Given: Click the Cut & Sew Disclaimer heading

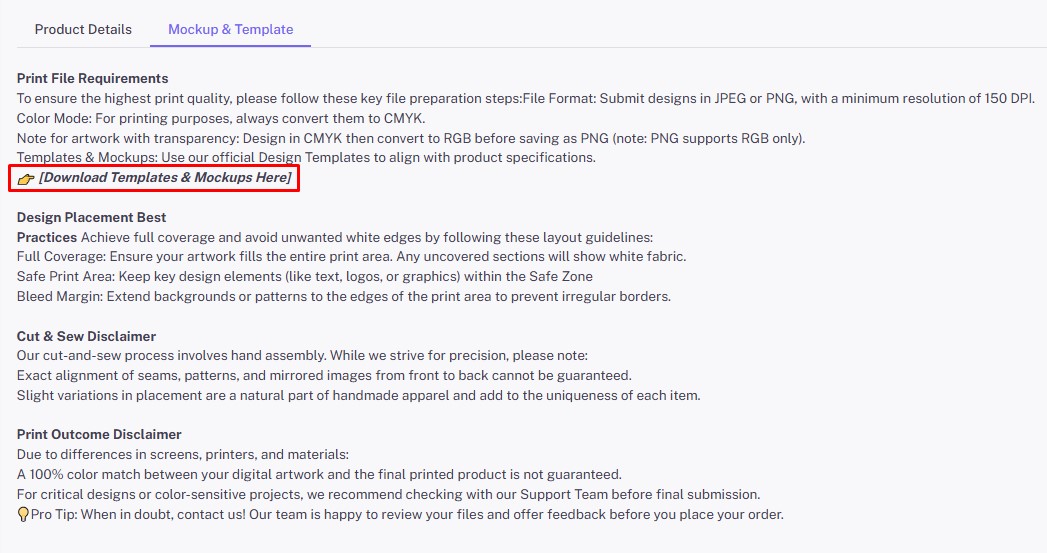Looking at the screenshot, I should tap(86, 337).
